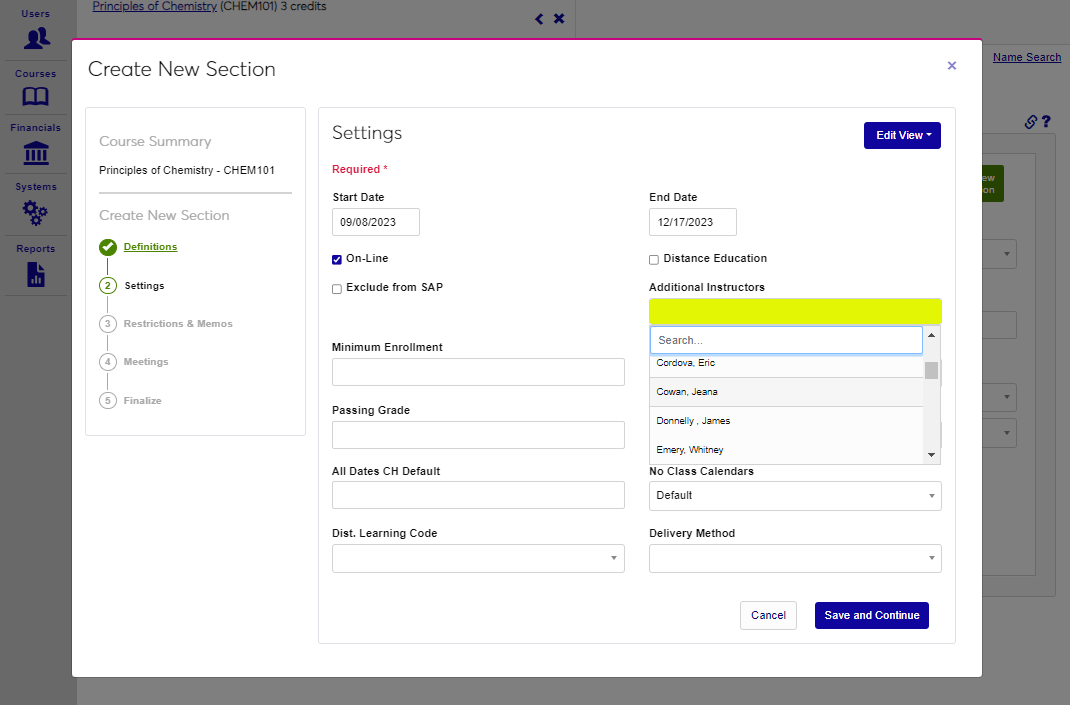The width and height of the screenshot is (1070, 705).
Task: Enable the Distance Education checkbox
Action: pyautogui.click(x=654, y=260)
